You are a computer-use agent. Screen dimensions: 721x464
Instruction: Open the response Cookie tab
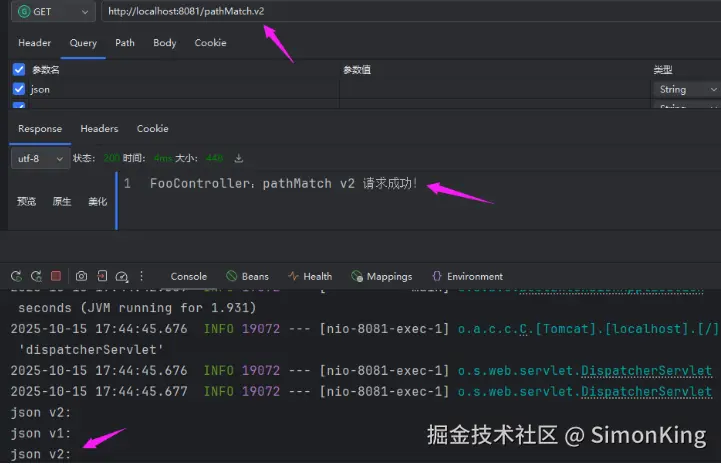click(152, 129)
